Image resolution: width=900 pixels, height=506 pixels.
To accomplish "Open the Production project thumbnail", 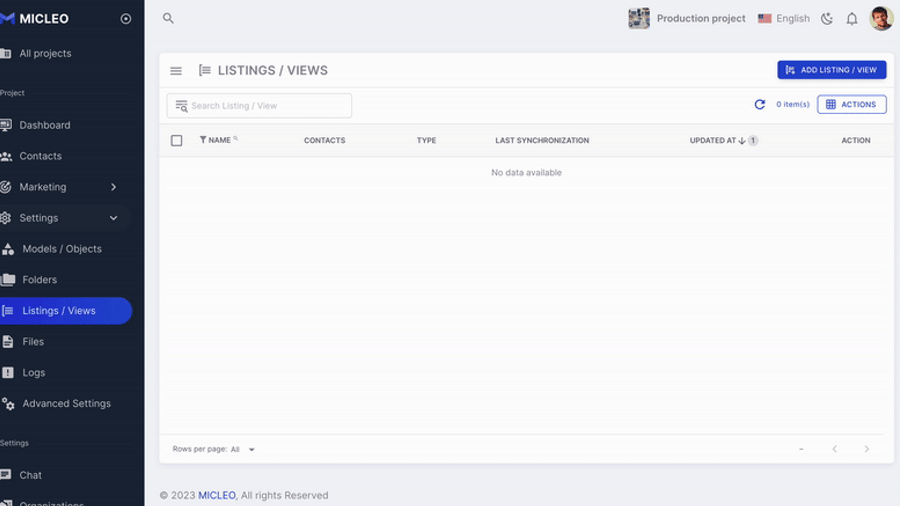I will [x=639, y=18].
